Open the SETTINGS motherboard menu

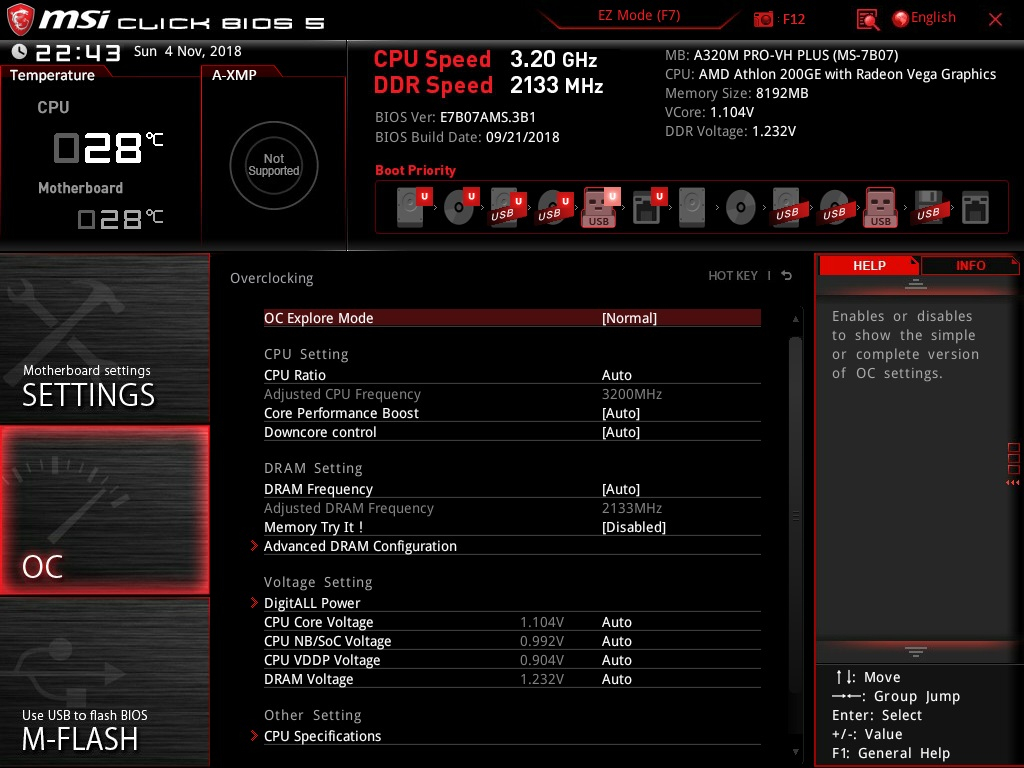coord(104,338)
